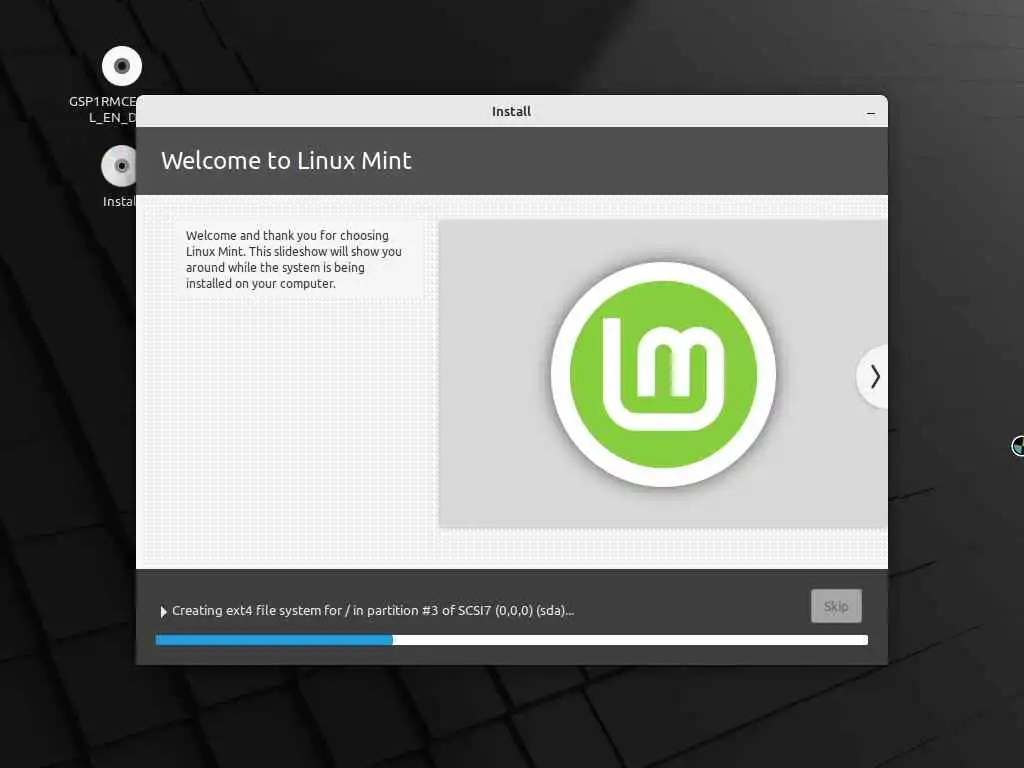Minimize the Install window
Viewport: 1024px width, 768px height.
(x=871, y=113)
